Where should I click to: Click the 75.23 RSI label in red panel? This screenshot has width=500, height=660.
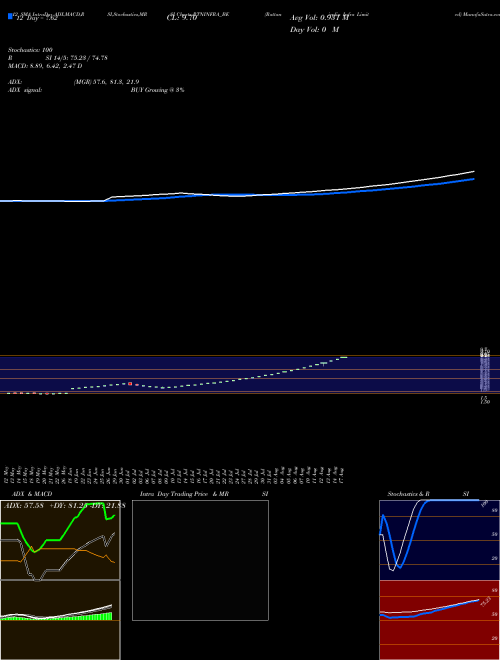(x=486, y=602)
